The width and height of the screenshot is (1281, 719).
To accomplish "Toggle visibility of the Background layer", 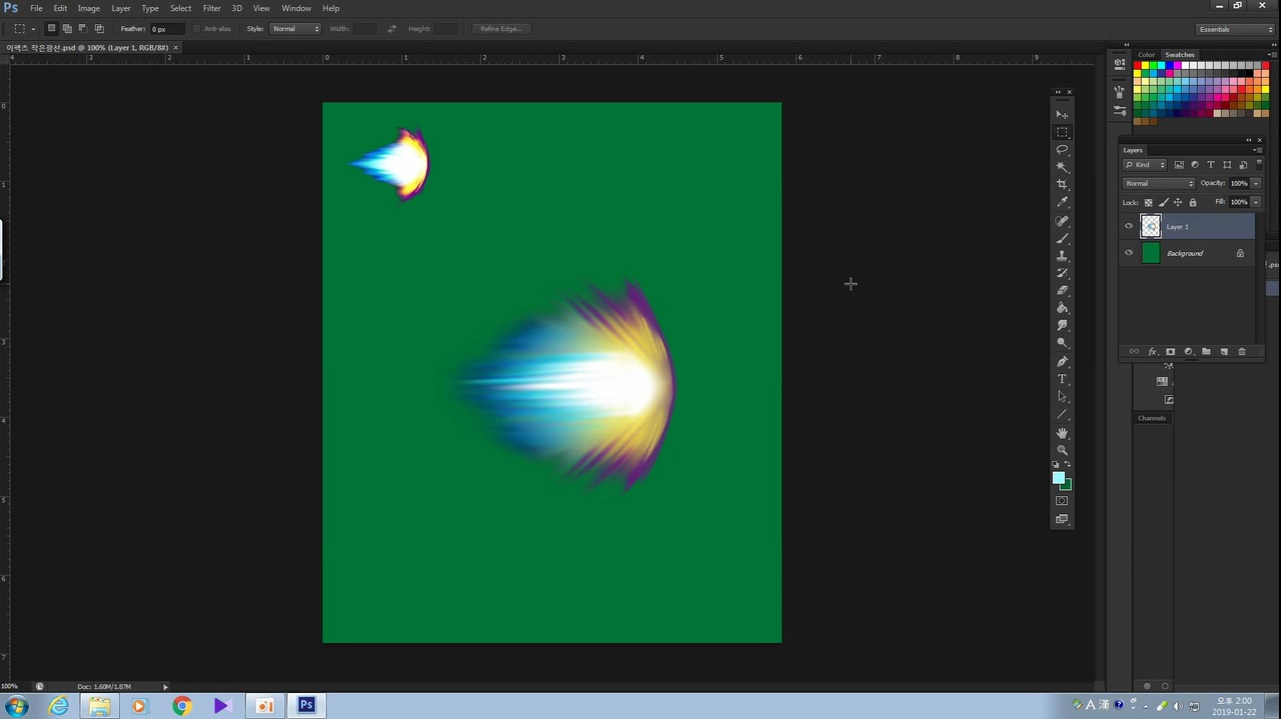I will (x=1129, y=253).
